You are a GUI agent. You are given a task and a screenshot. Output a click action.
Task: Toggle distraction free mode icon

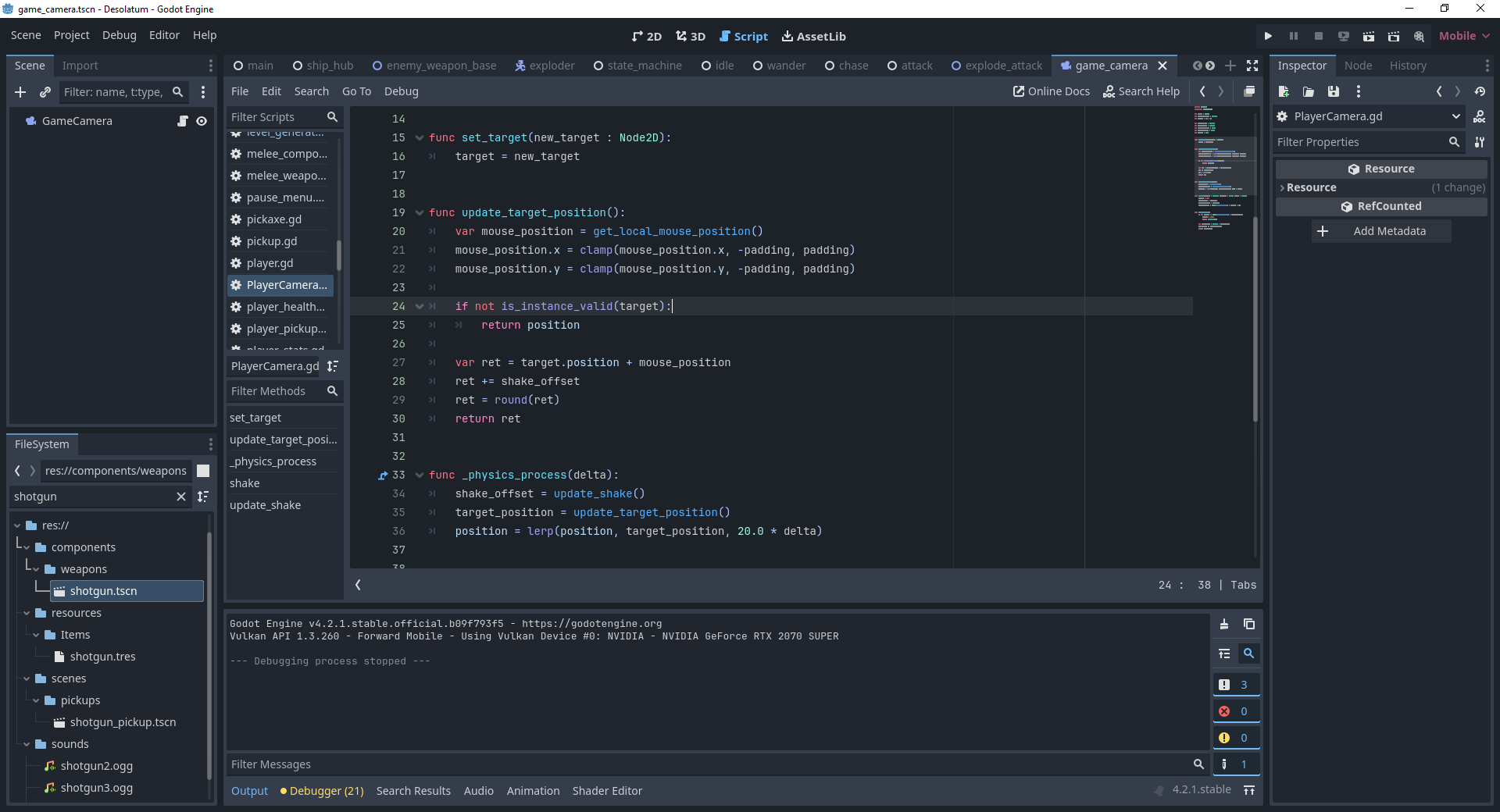tap(1252, 66)
